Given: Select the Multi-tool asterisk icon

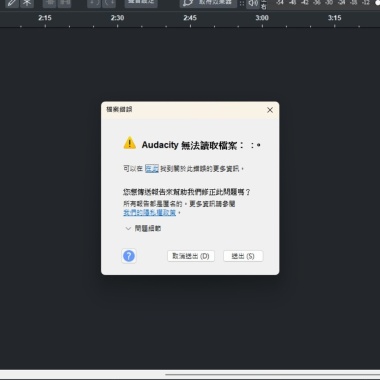Looking at the screenshot, I should pyautogui.click(x=27, y=3).
